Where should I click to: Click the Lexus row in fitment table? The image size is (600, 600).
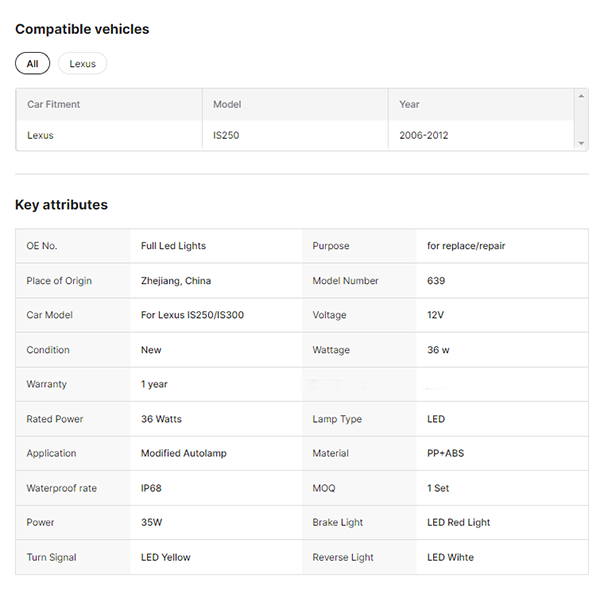point(41,135)
